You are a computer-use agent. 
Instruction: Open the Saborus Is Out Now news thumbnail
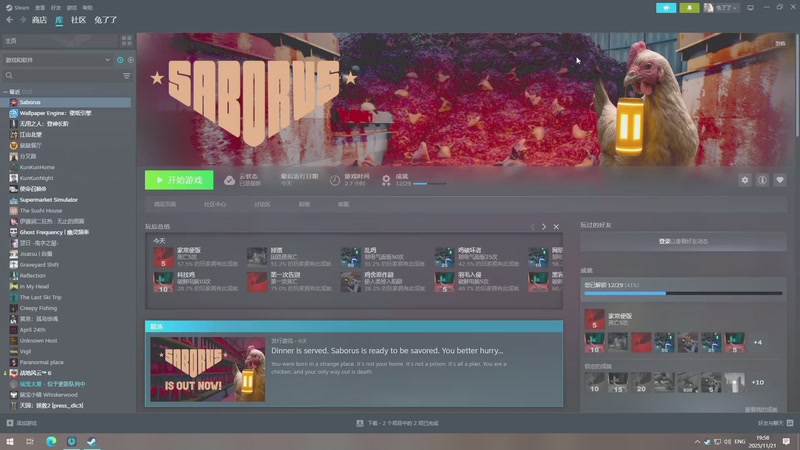click(208, 369)
